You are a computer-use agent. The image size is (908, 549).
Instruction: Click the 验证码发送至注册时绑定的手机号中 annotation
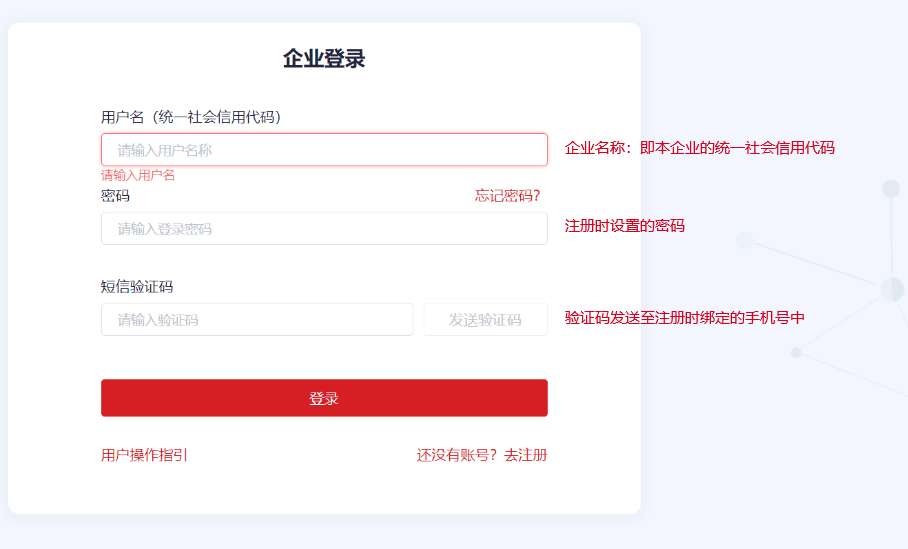(684, 318)
